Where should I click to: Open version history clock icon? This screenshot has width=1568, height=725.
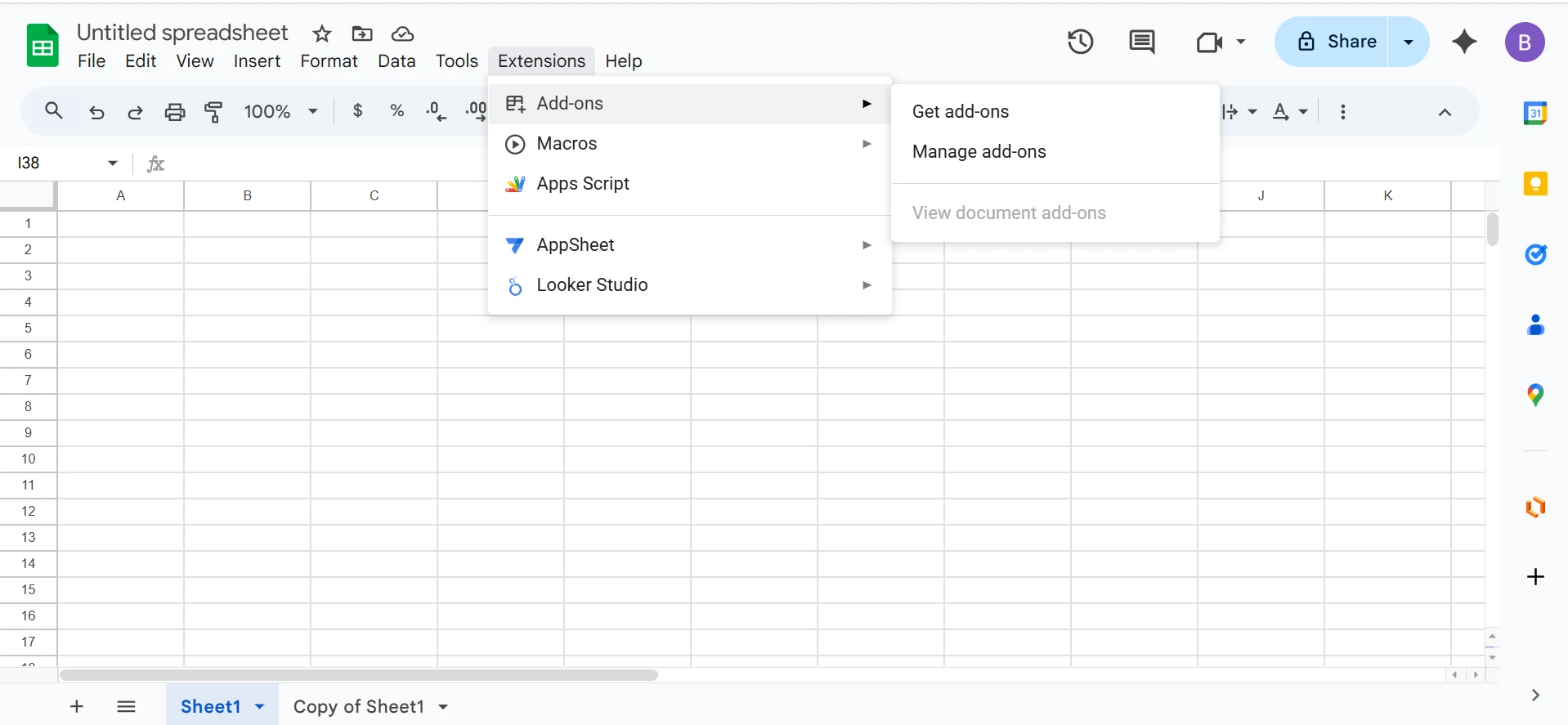[x=1080, y=42]
